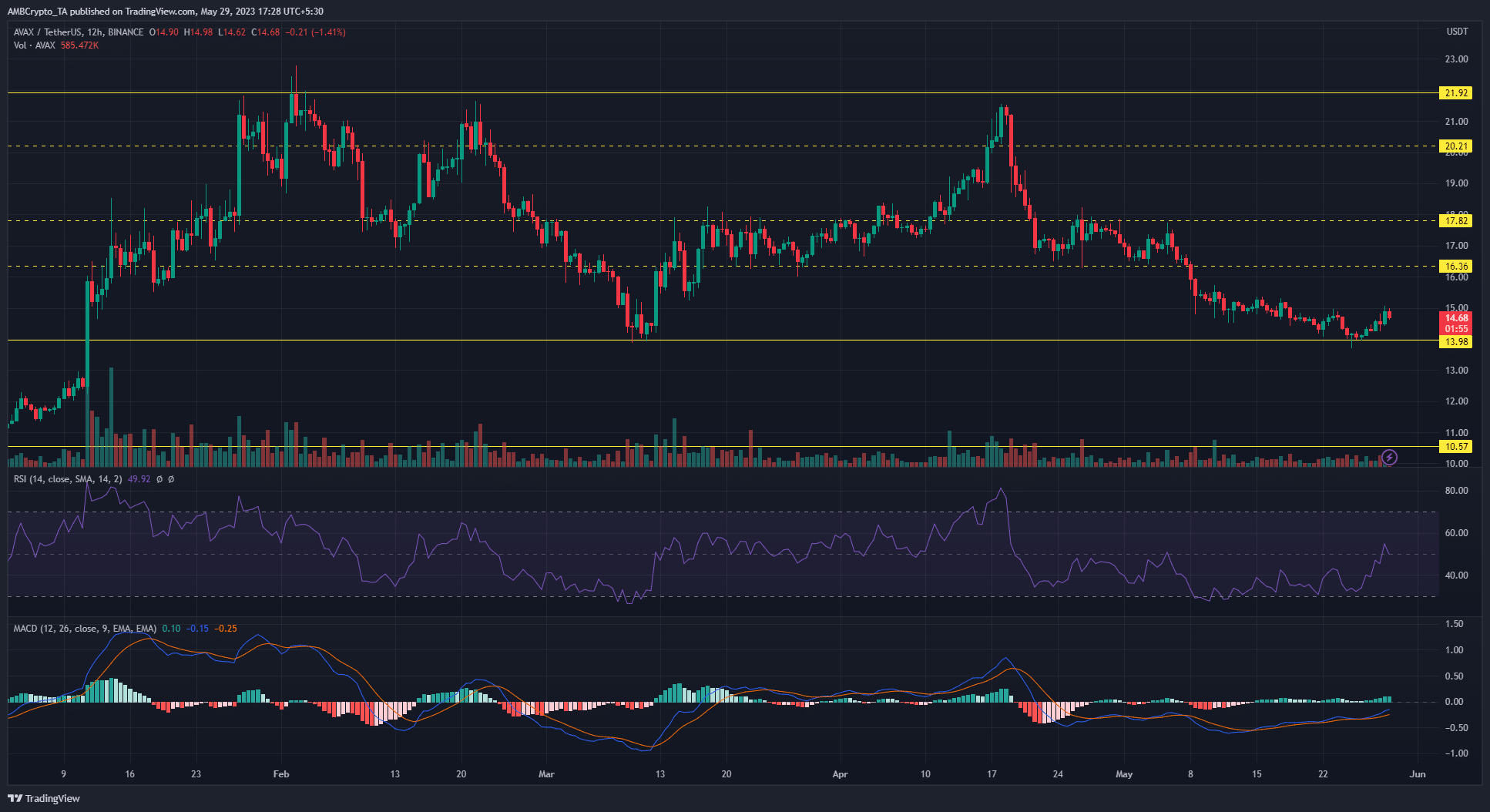
Task: Click the Mar date on time axis
Action: pos(546,774)
